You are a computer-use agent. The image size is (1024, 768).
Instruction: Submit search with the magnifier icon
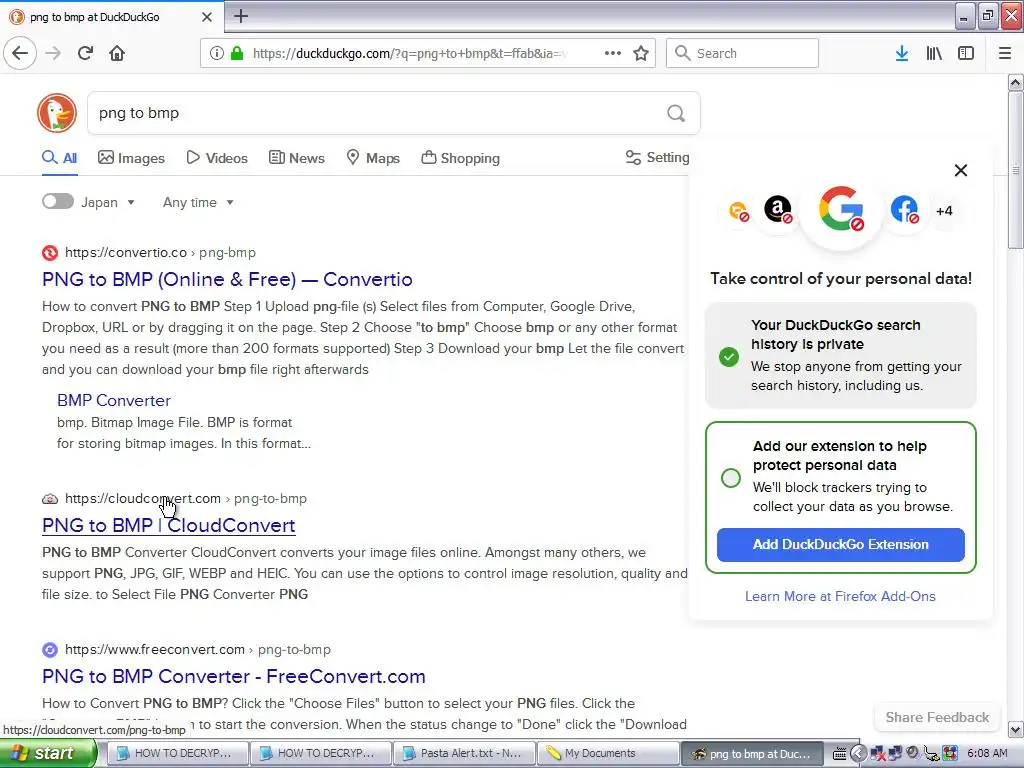pos(676,113)
